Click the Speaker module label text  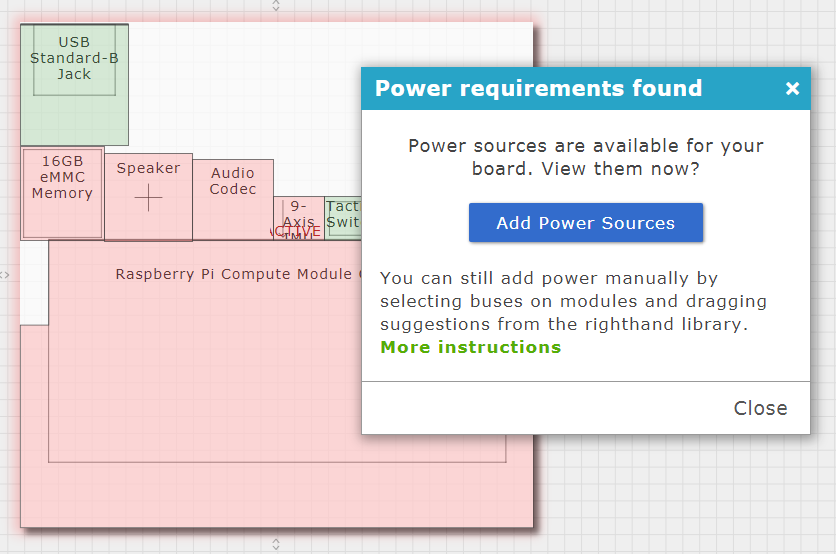click(x=148, y=168)
